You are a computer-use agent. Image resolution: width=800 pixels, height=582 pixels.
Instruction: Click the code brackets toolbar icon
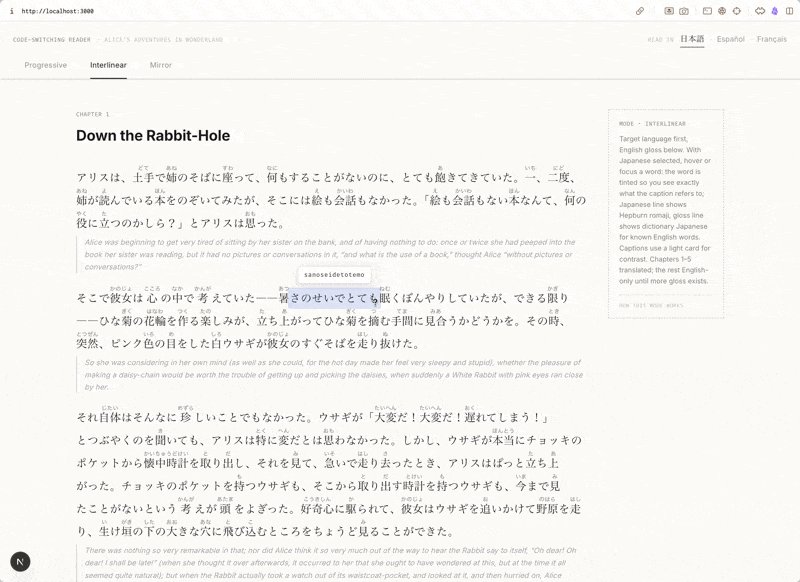click(760, 11)
